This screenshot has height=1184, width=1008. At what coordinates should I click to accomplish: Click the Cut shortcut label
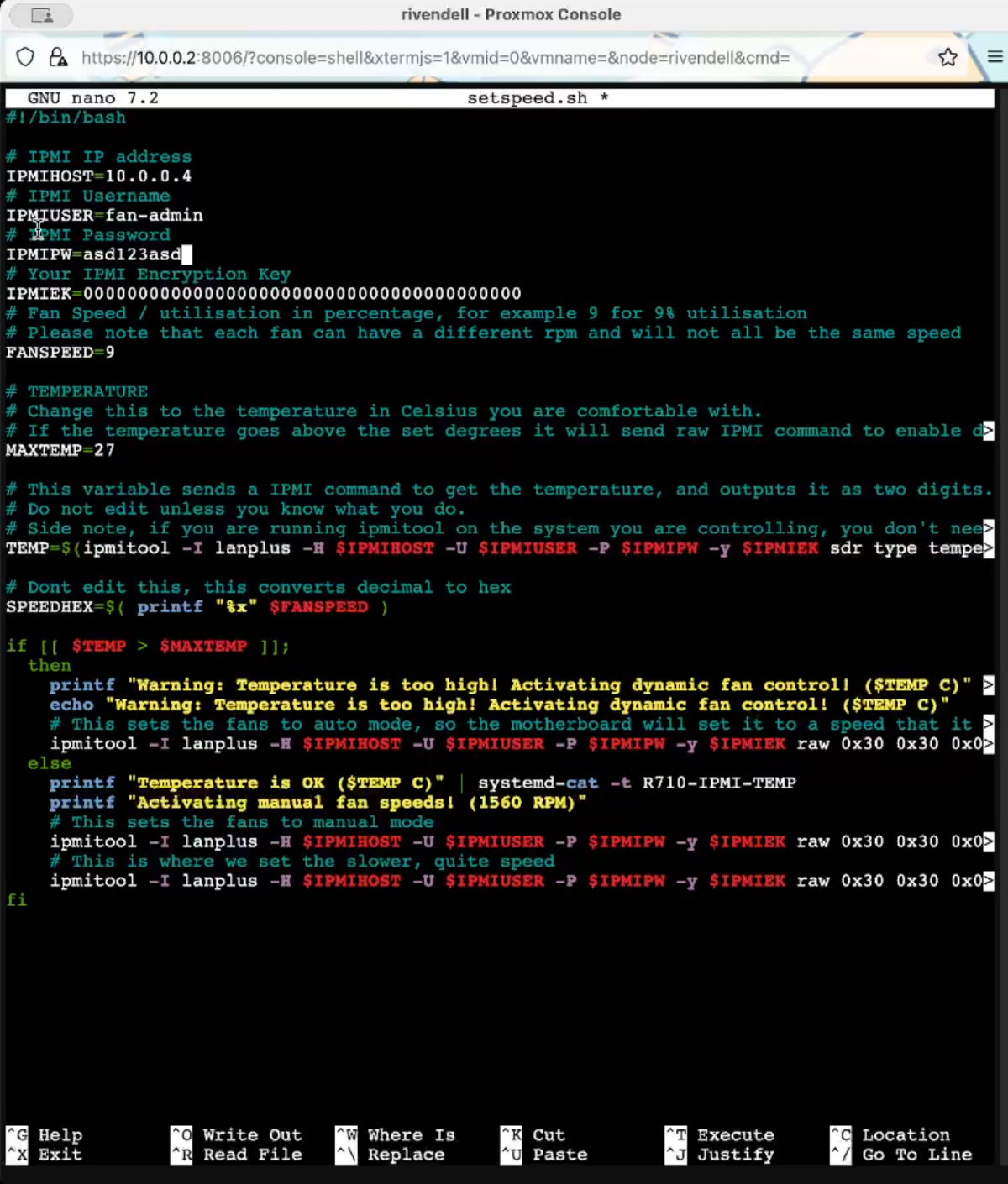(x=549, y=1135)
